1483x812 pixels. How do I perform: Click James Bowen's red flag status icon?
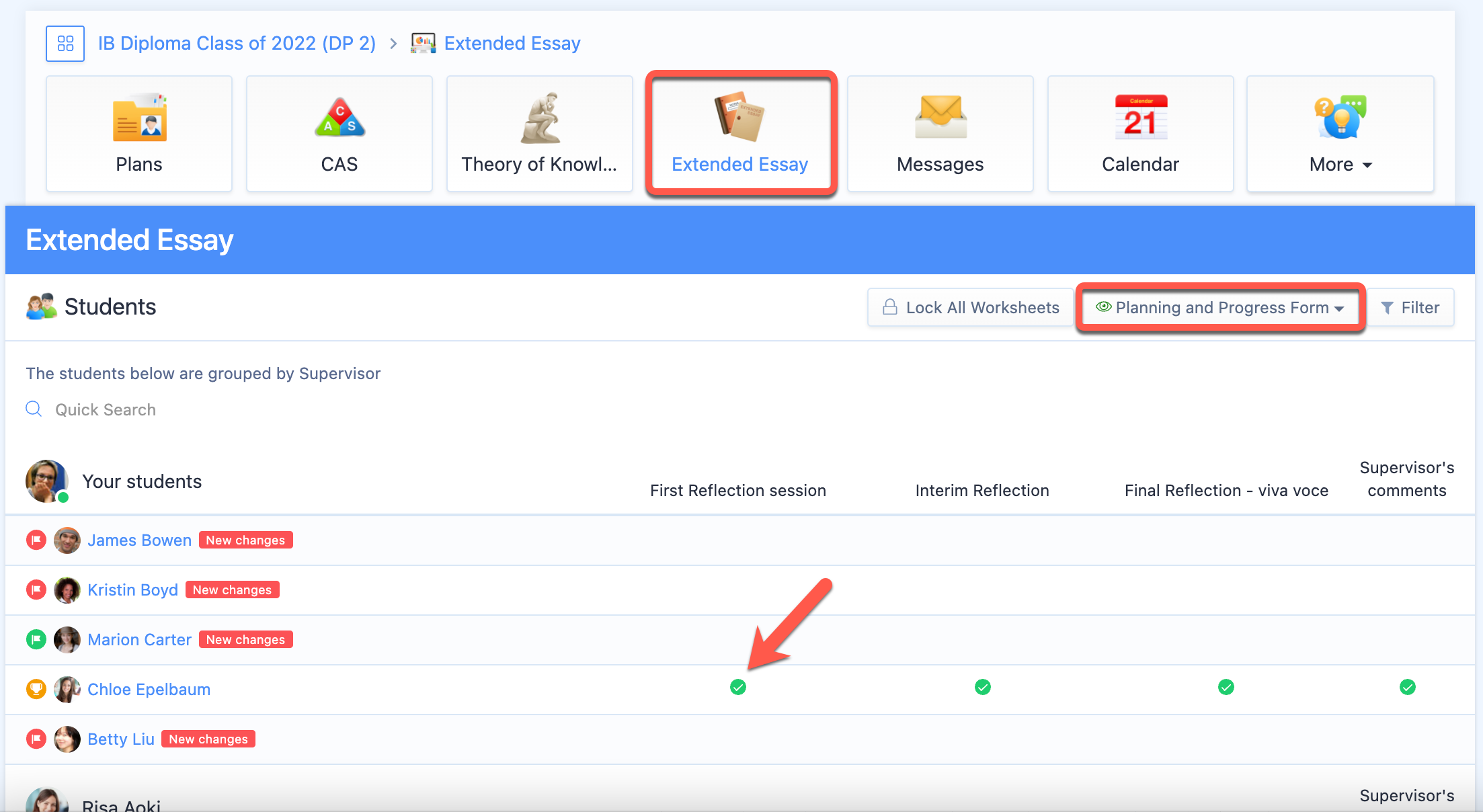point(36,540)
